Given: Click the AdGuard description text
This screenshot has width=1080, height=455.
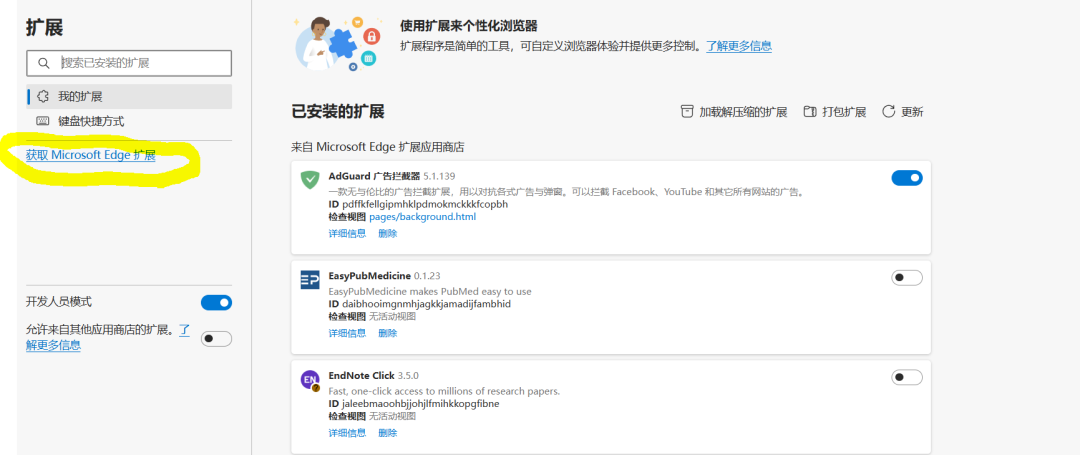Looking at the screenshot, I should [566, 192].
